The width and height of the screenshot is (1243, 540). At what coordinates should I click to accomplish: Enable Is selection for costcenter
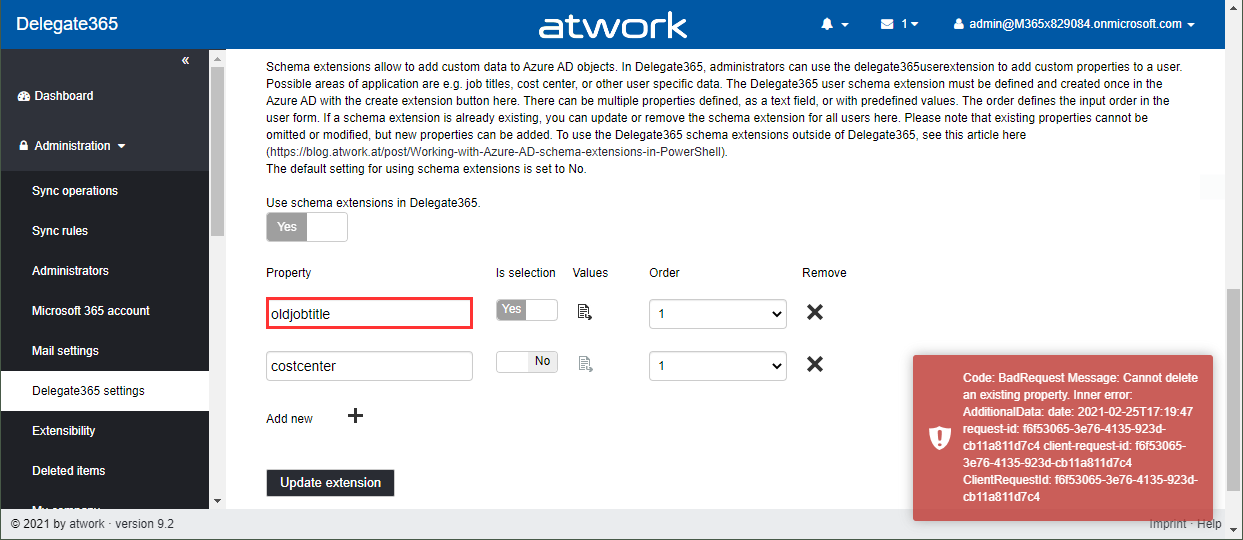526,362
